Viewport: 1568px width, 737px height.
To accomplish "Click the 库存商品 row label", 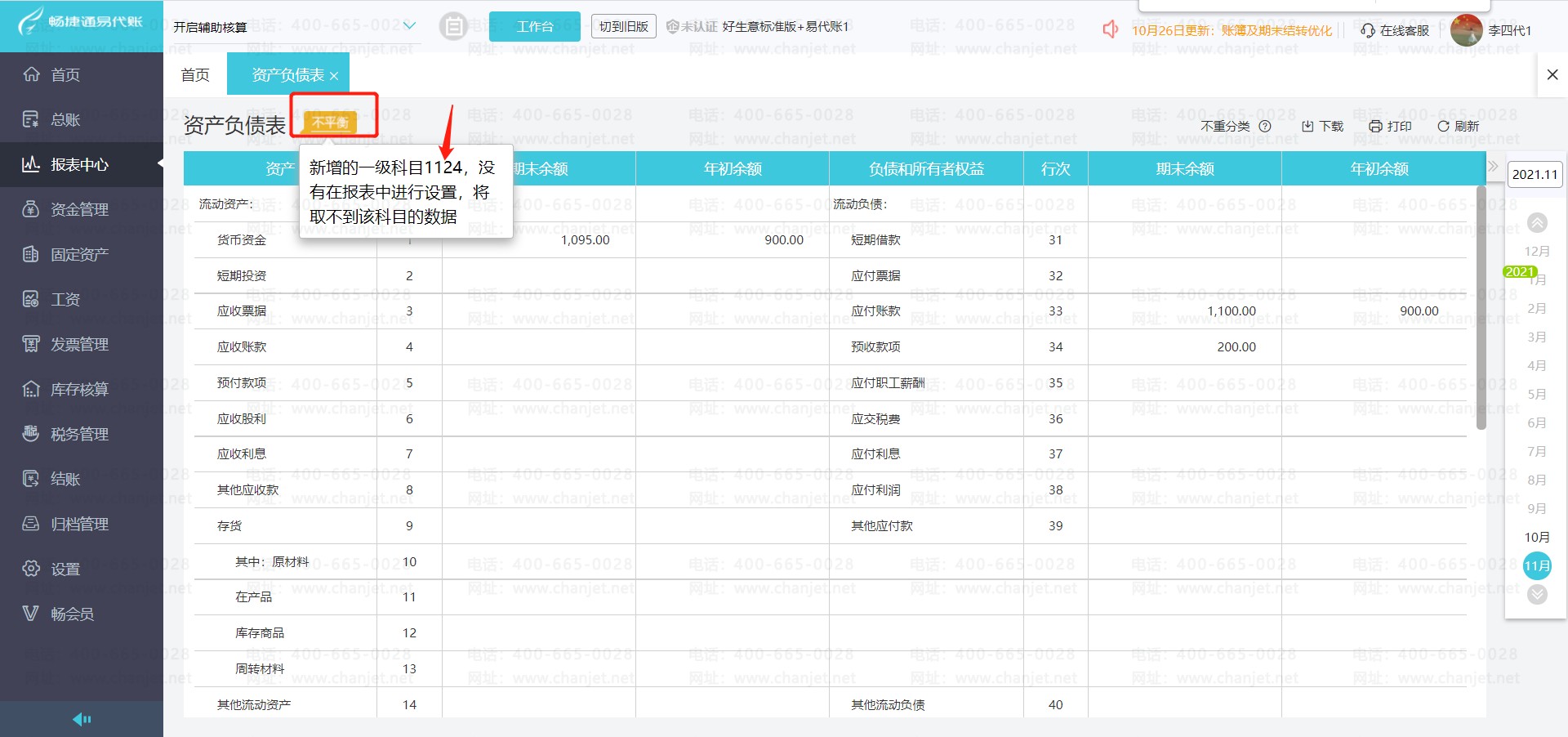I will point(260,633).
